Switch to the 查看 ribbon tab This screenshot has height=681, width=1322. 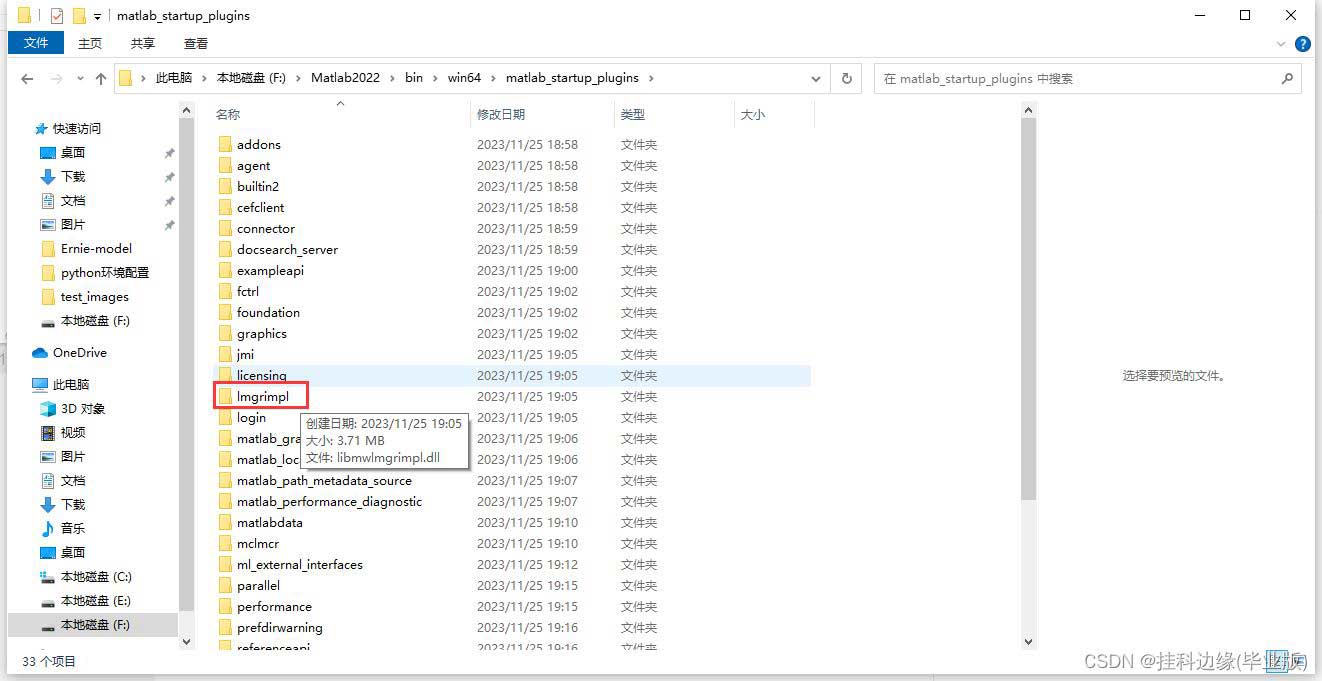point(196,43)
